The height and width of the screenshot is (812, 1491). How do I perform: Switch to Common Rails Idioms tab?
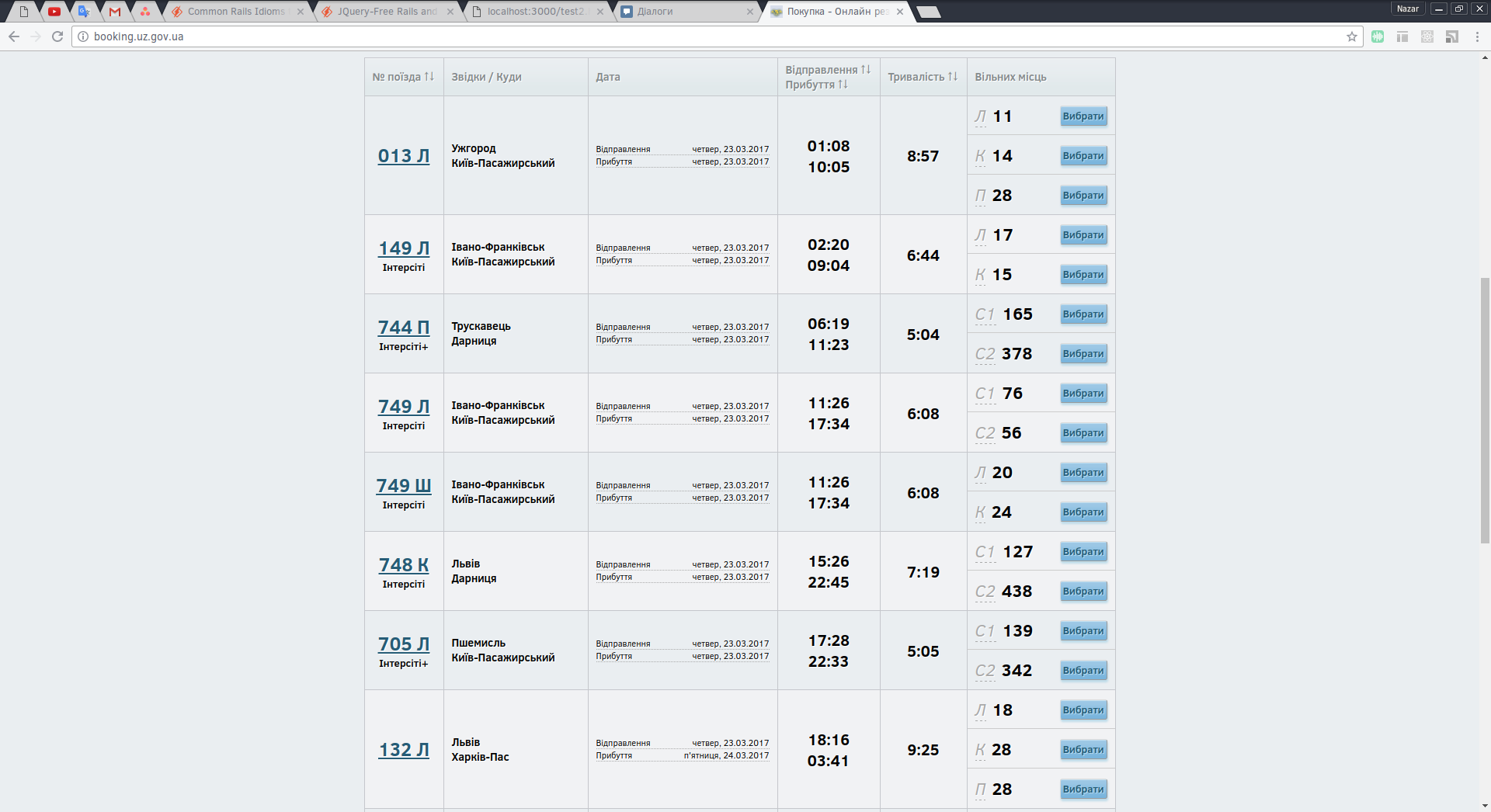[236, 12]
